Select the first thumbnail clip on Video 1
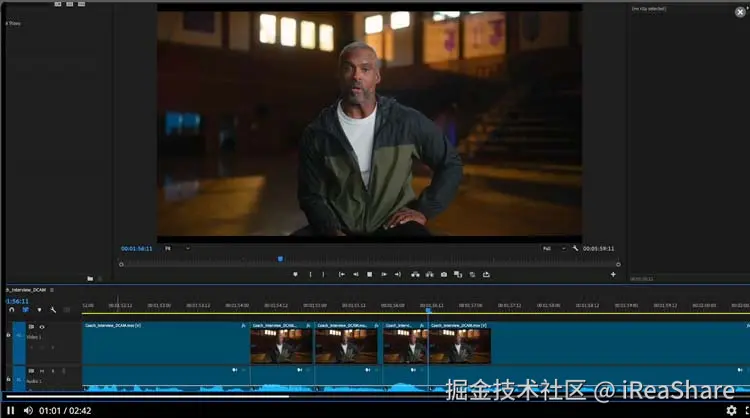This screenshot has height=418, width=750. [x=281, y=343]
